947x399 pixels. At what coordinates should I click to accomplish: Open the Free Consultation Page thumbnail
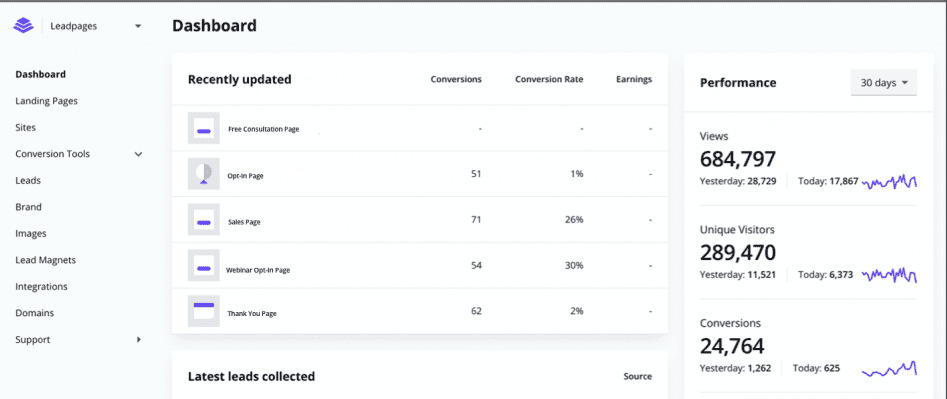204,128
